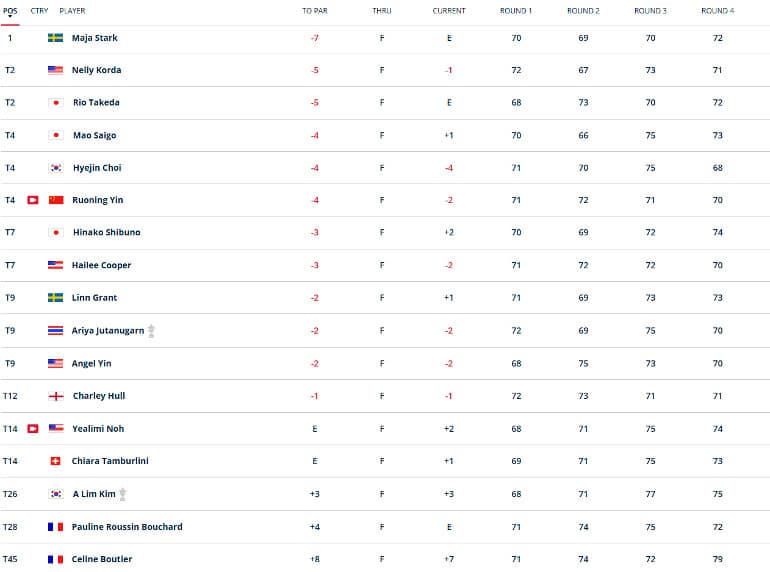Click the Chinese flag beside Ruoning Yin

(x=56, y=200)
